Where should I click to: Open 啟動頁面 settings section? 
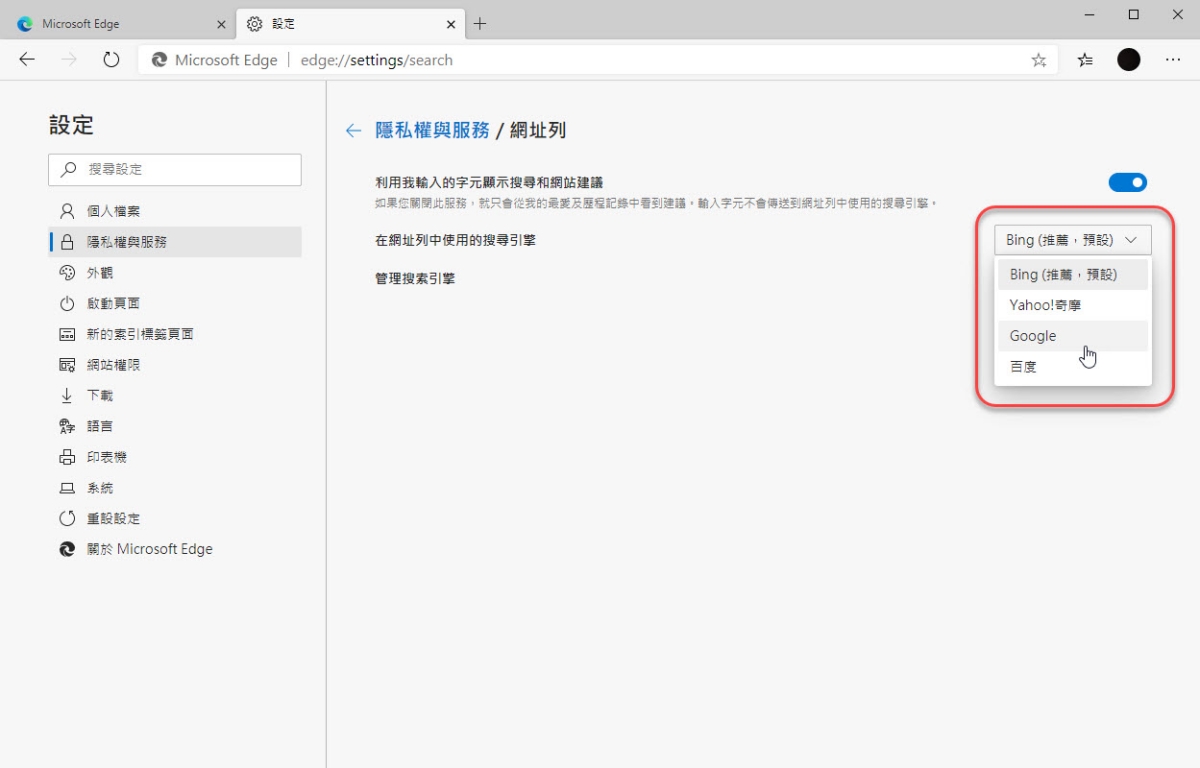(175, 303)
